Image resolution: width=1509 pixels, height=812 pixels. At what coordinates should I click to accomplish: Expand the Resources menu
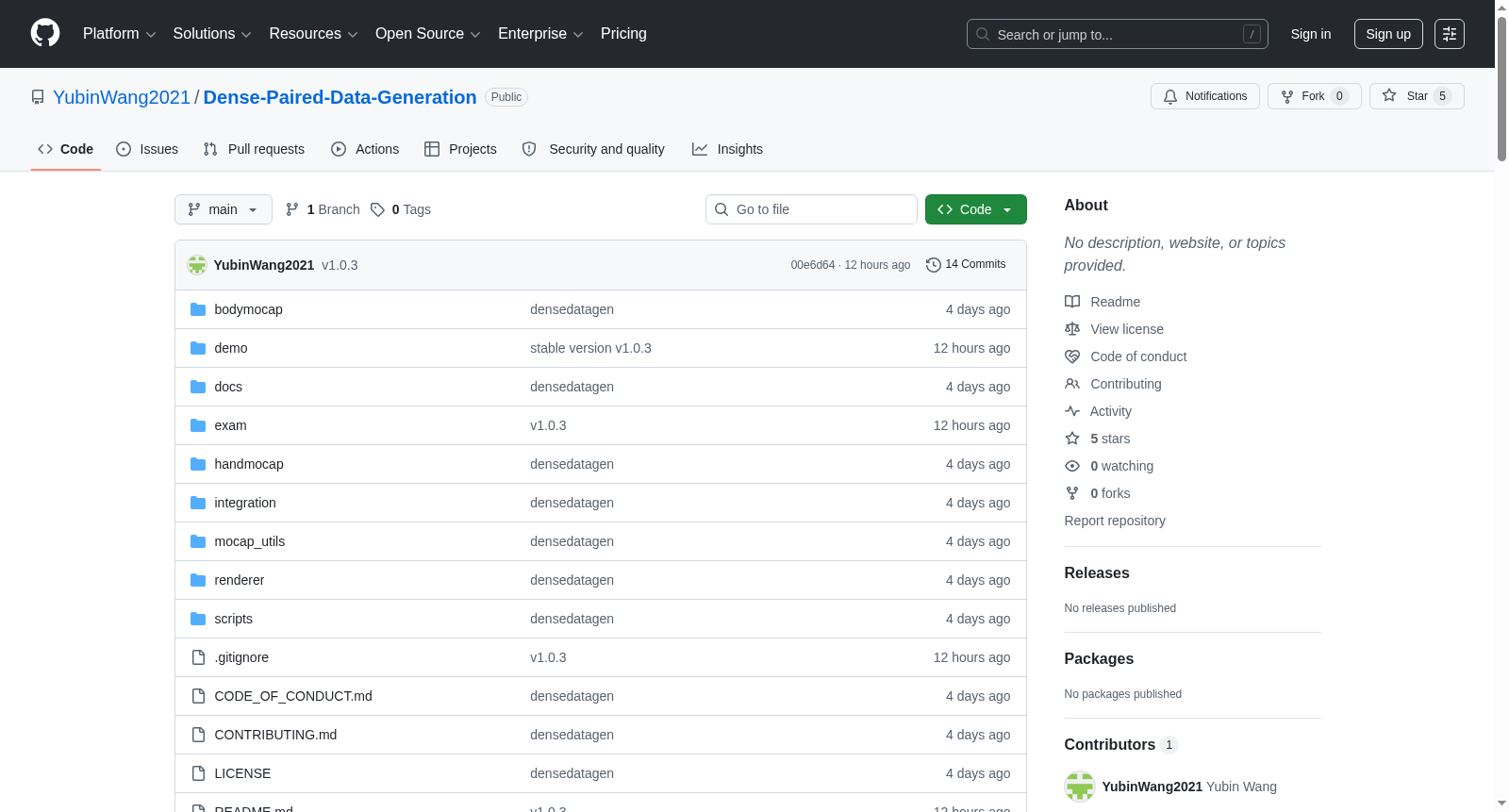314,34
